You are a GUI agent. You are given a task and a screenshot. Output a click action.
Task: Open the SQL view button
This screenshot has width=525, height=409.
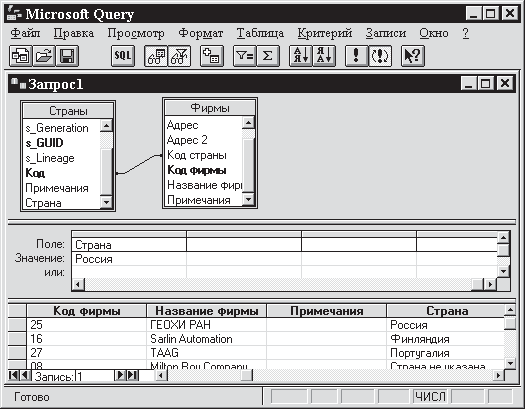[x=123, y=56]
